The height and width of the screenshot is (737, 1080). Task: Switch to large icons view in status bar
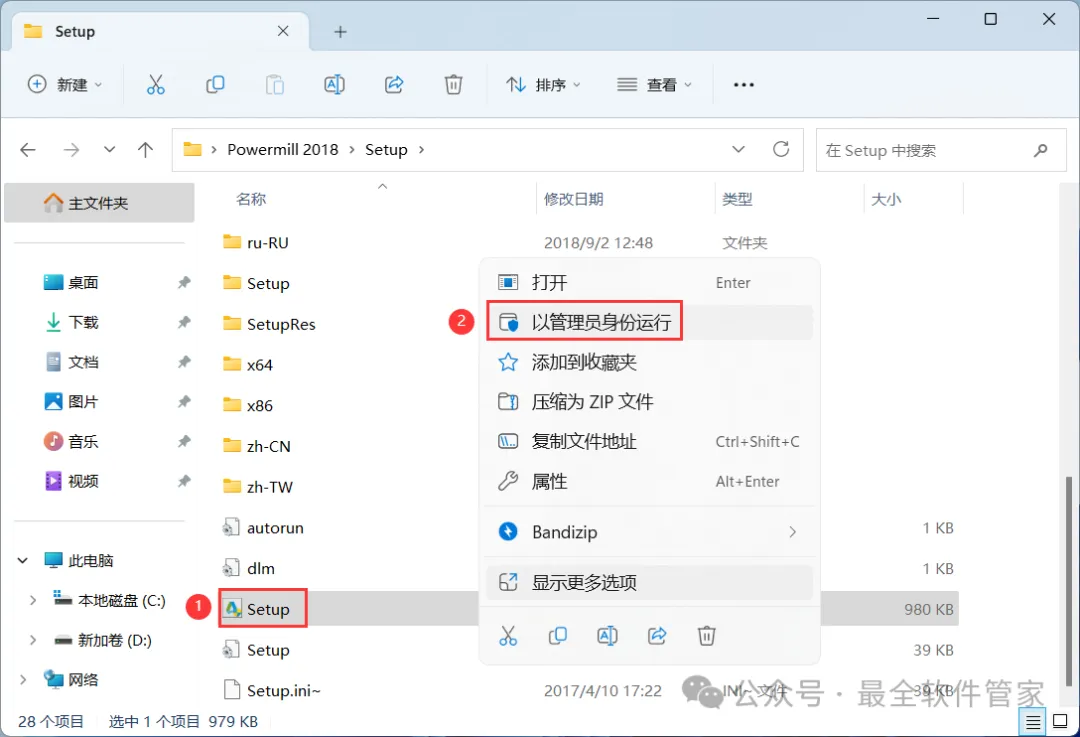[1061, 722]
